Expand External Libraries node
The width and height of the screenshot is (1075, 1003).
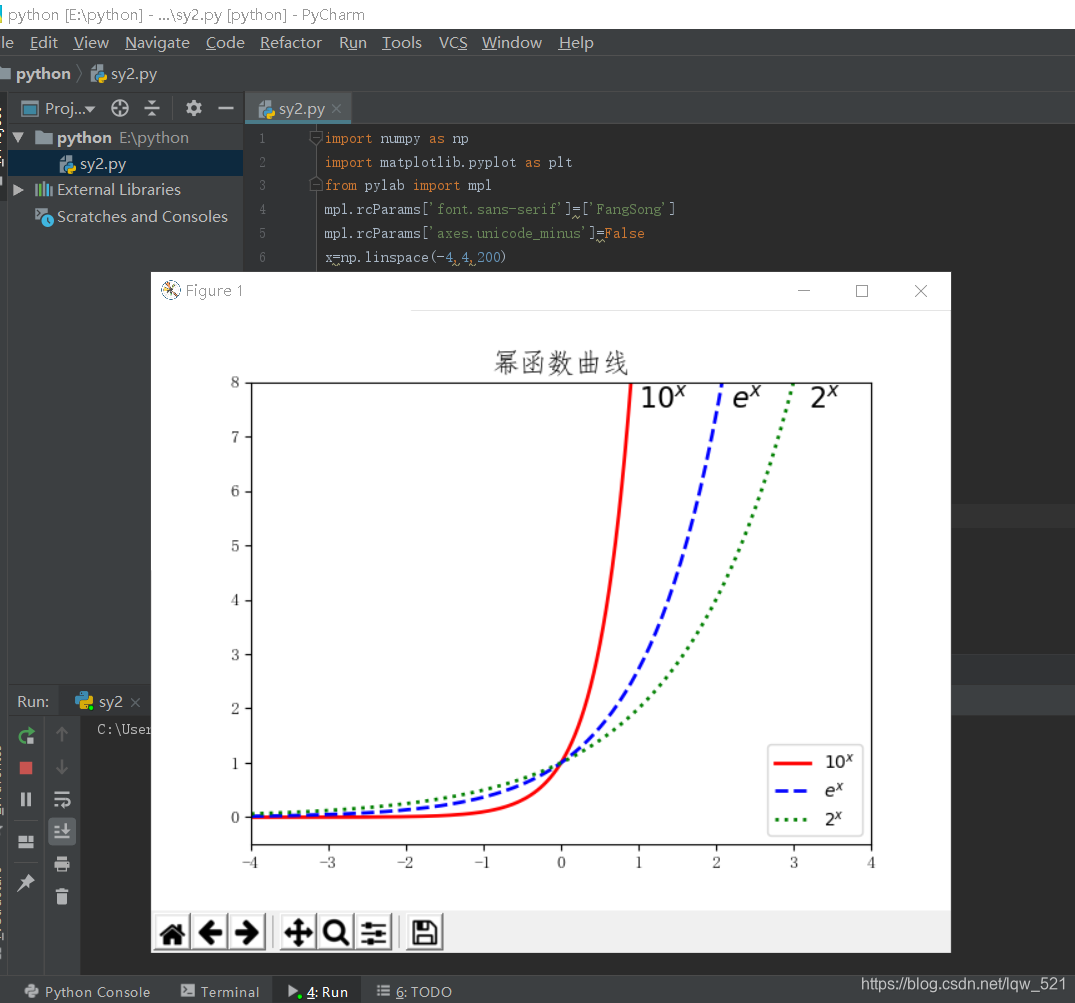(x=19, y=189)
